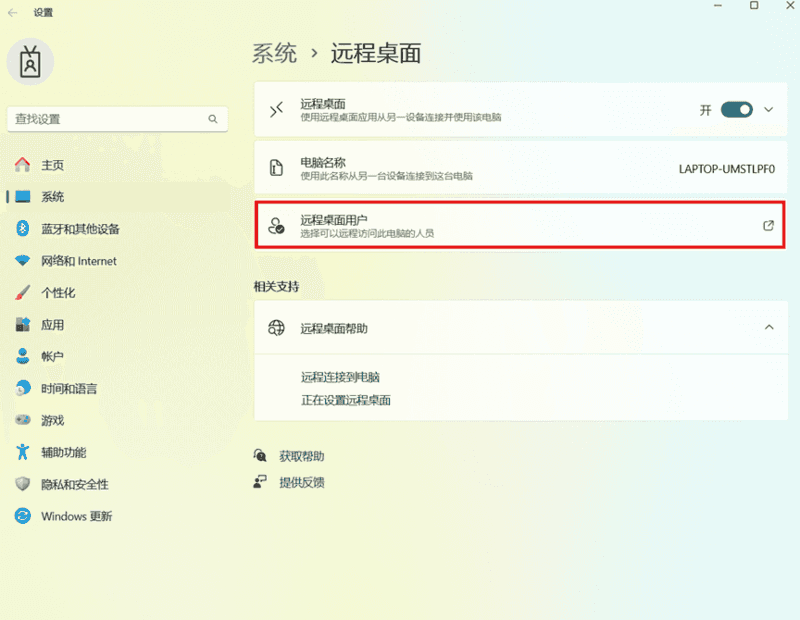Open 辅助功能 settings page
800x620 pixels.
[63, 452]
